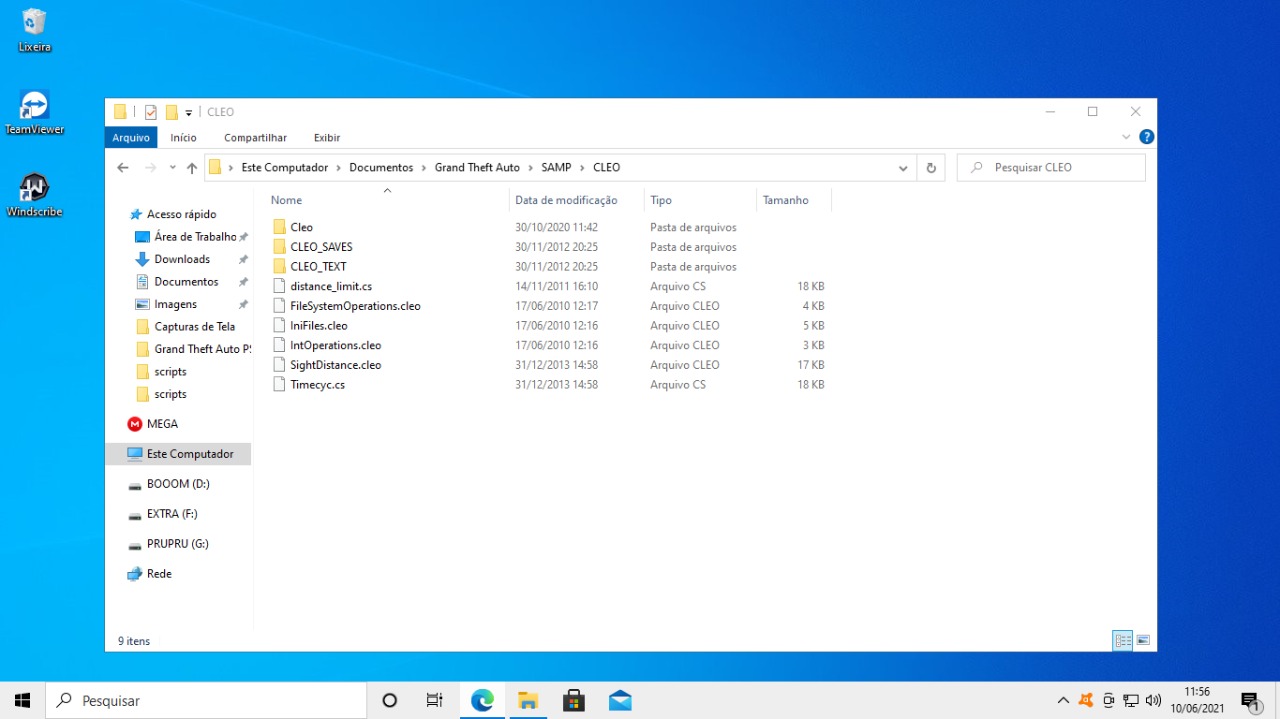Refresh the CLEO folder view
Screen dimensions: 1280x719
tap(931, 168)
